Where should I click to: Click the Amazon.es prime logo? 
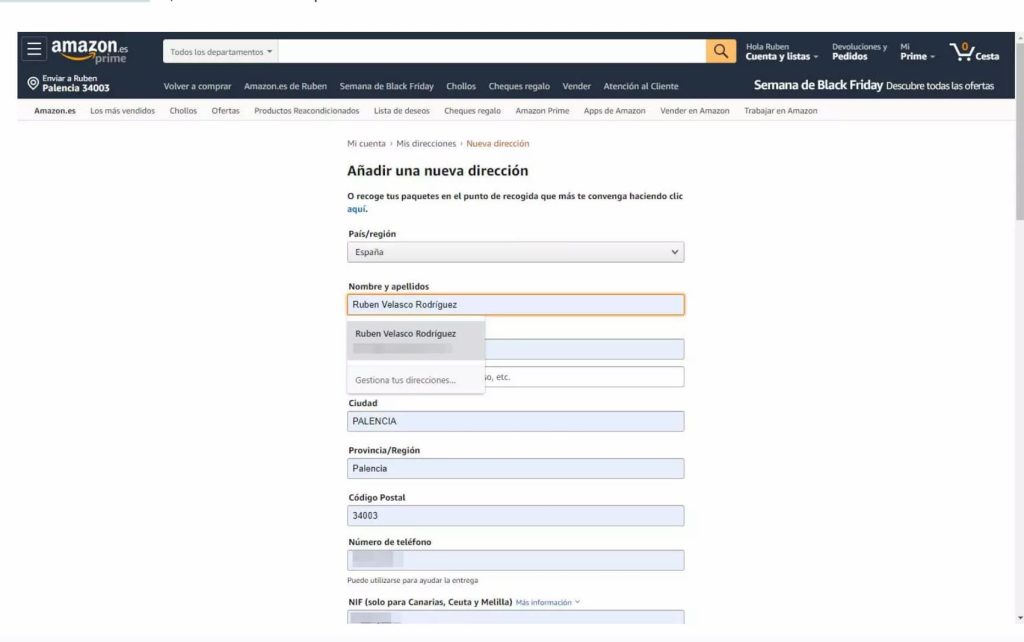pyautogui.click(x=89, y=51)
